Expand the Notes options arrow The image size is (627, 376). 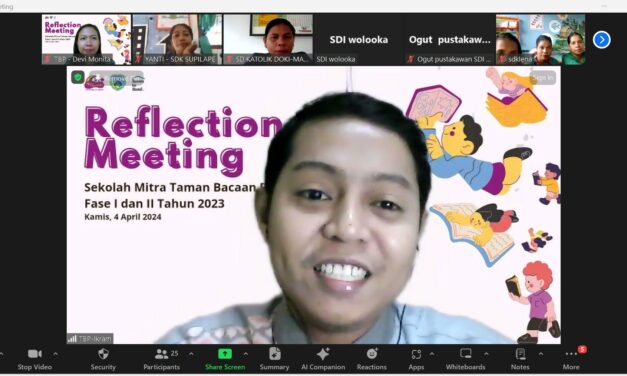[541, 354]
